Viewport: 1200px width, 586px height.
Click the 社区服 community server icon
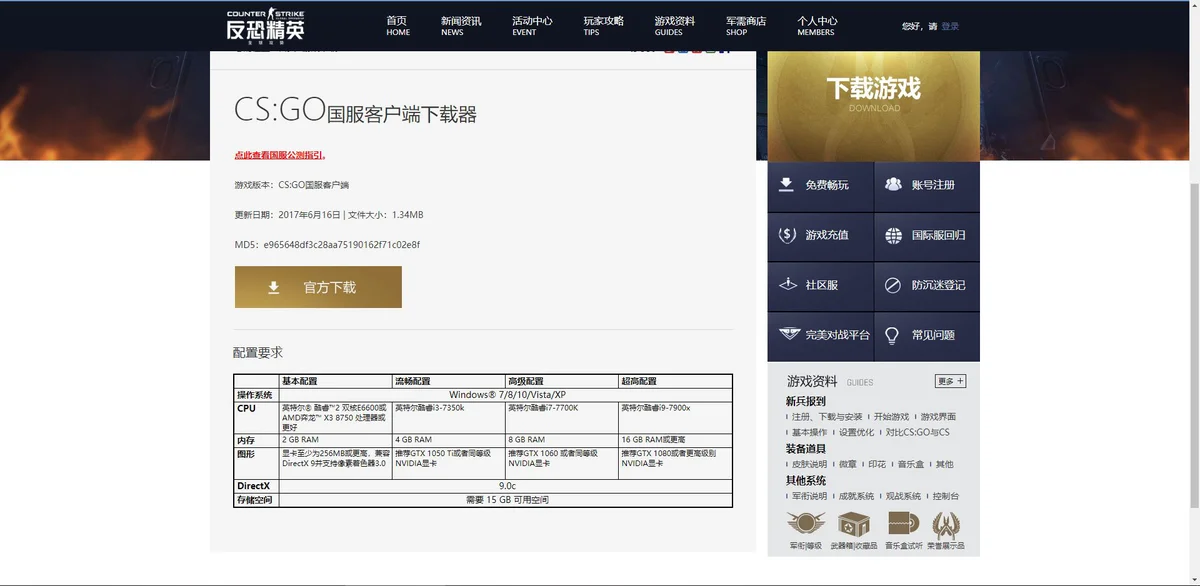tap(787, 285)
